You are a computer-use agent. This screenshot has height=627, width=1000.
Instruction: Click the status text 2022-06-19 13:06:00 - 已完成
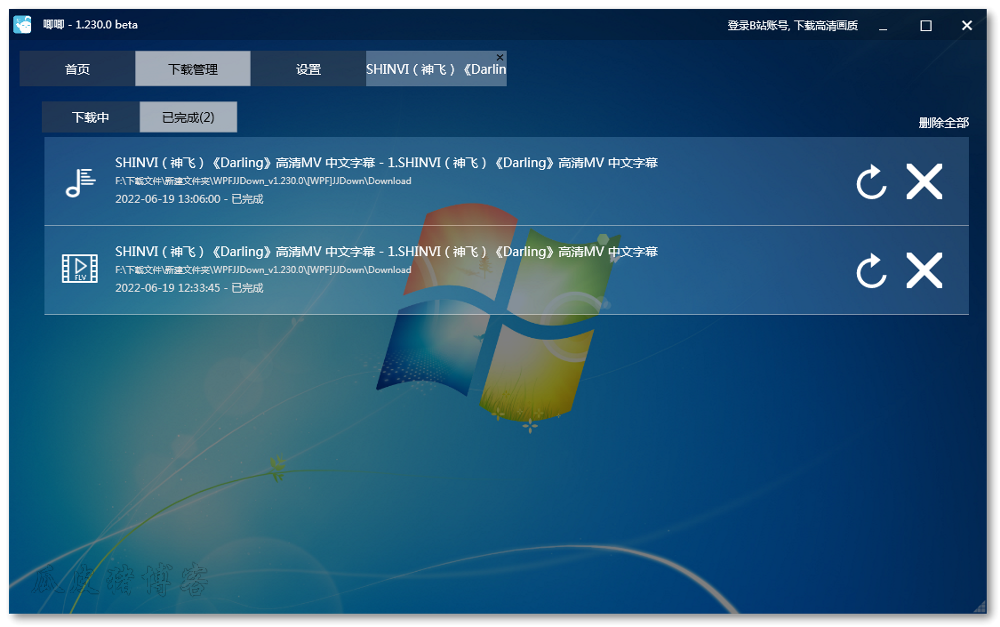click(189, 199)
